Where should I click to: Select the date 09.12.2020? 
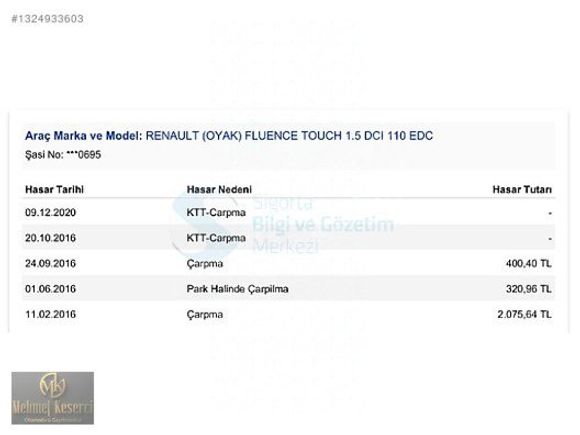50,213
